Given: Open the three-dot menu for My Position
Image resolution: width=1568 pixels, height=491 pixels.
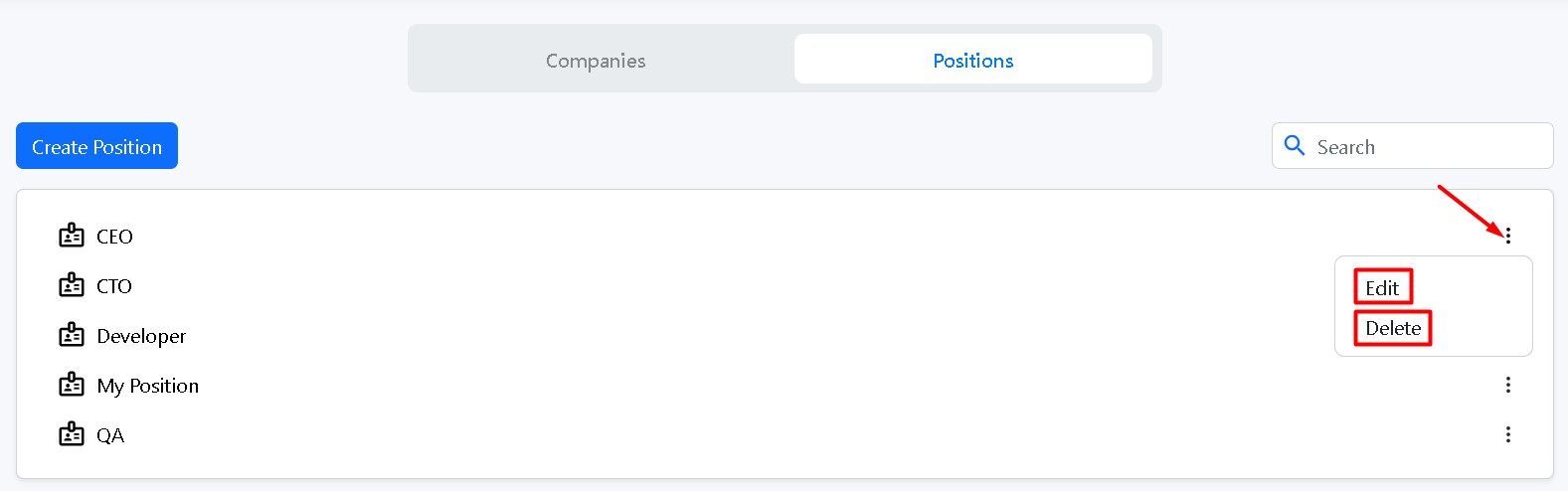Looking at the screenshot, I should click(1507, 385).
